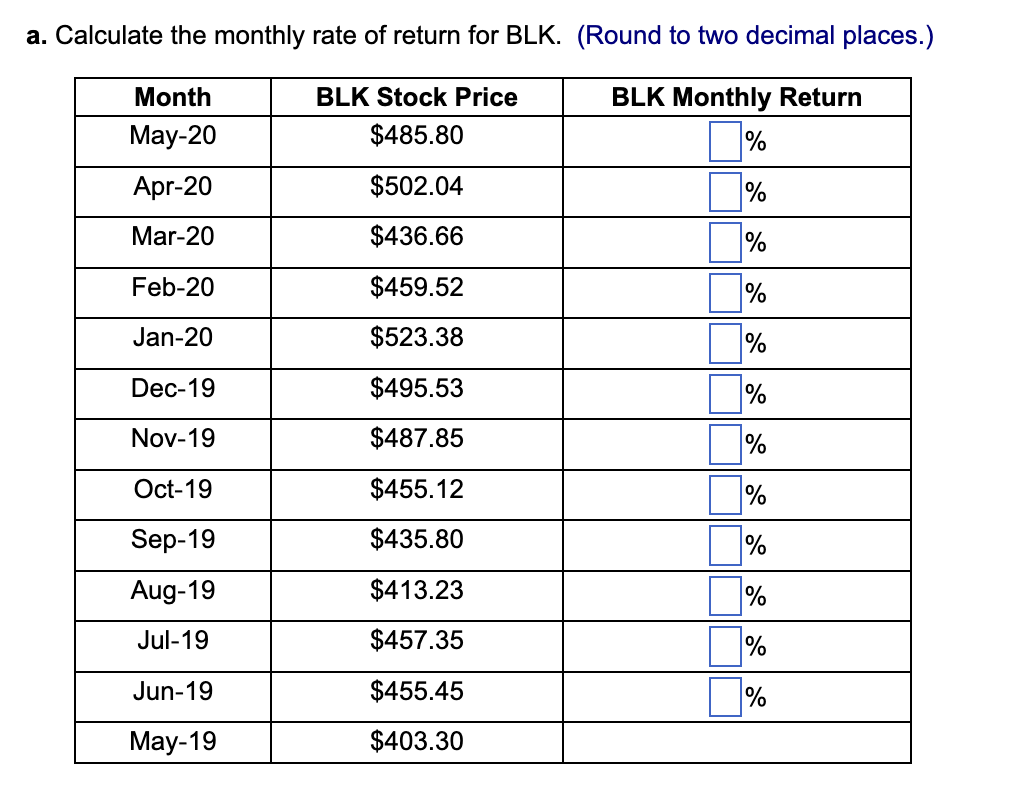The height and width of the screenshot is (792, 1014).
Task: Click the Oct-19 return answer box
Action: point(725,494)
